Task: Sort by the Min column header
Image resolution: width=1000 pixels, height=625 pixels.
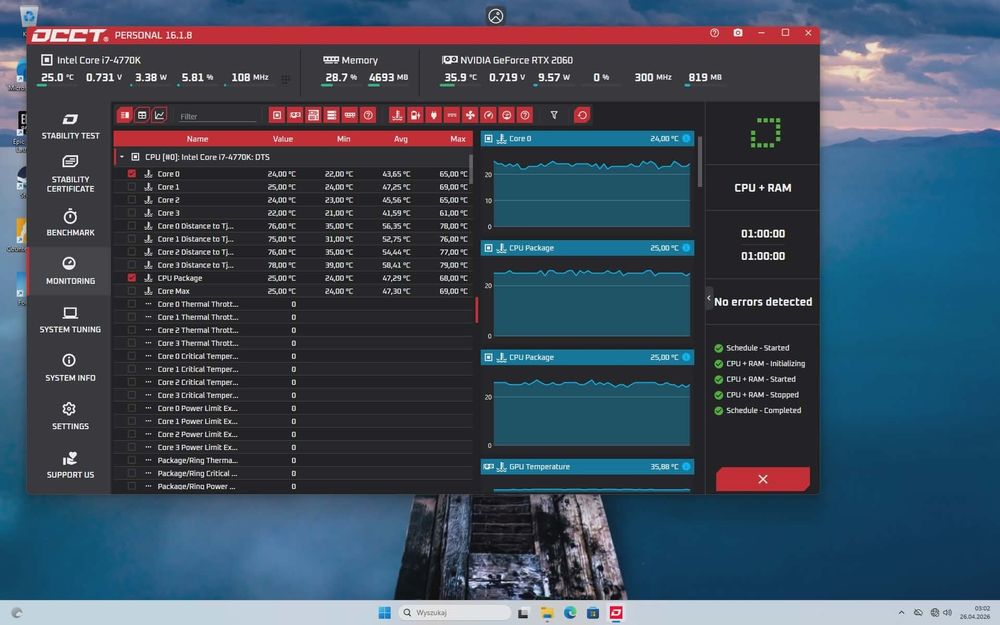Action: [x=344, y=139]
